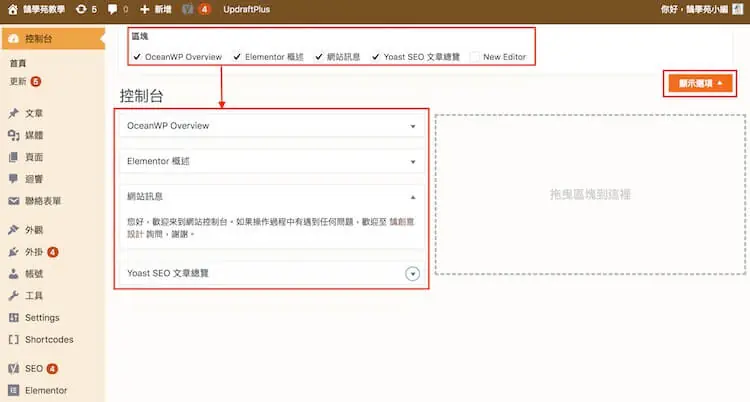Click the 聯絡表單 envelope icon
Viewport: 750px width, 402px height.
coord(13,201)
